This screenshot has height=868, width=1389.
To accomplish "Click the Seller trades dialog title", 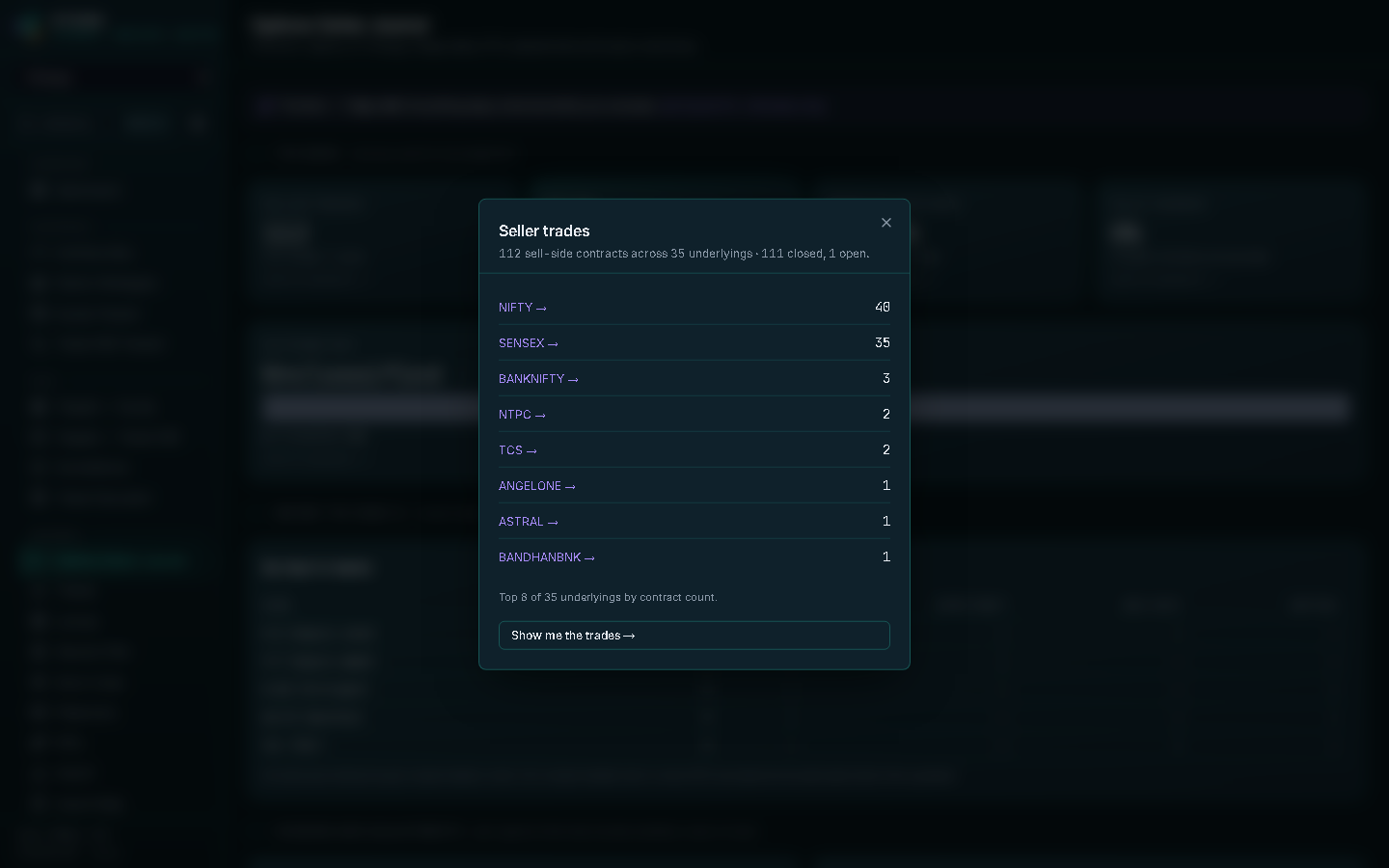I will (x=544, y=231).
